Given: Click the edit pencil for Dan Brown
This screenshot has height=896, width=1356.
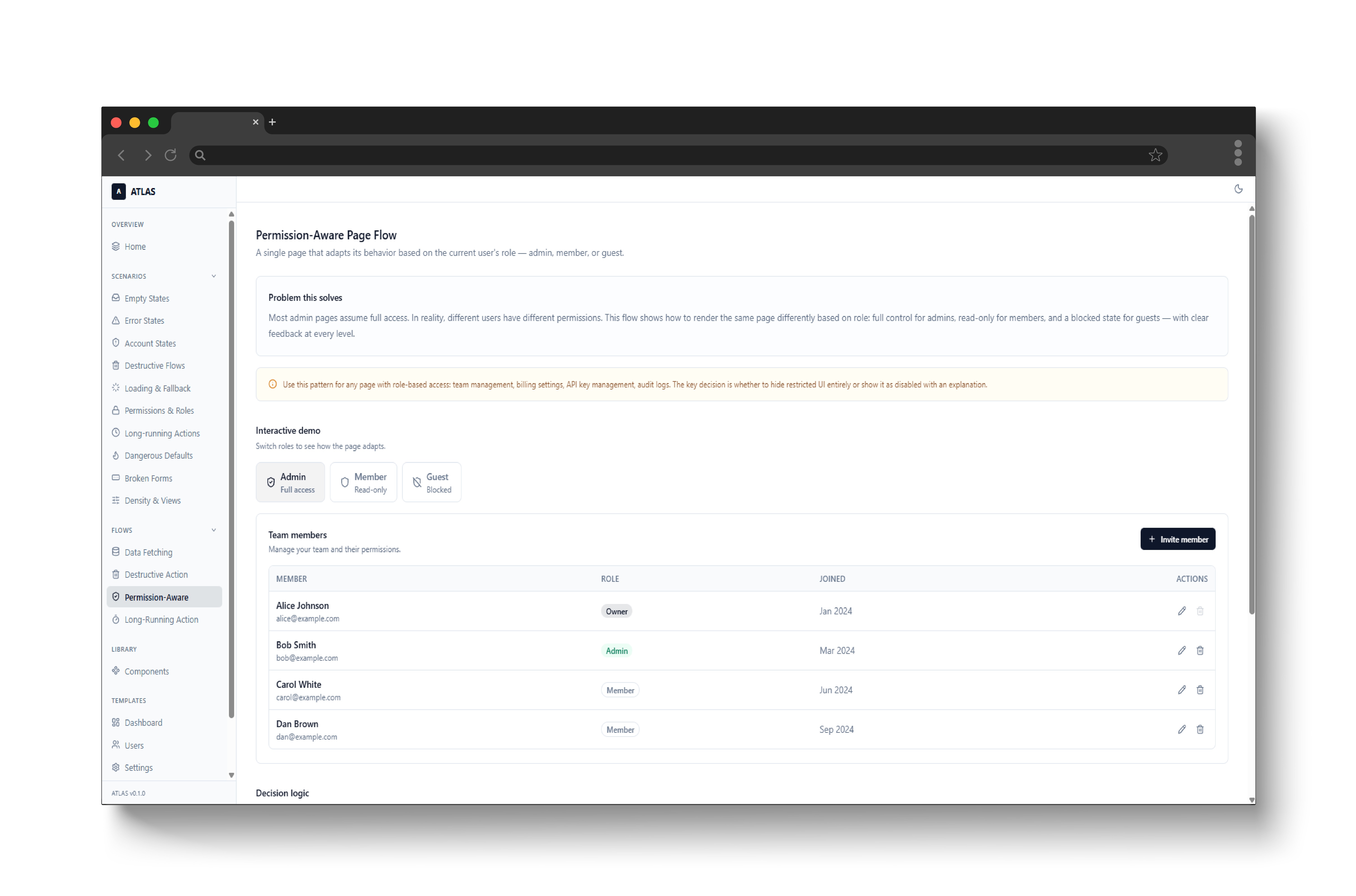Looking at the screenshot, I should click(1181, 729).
